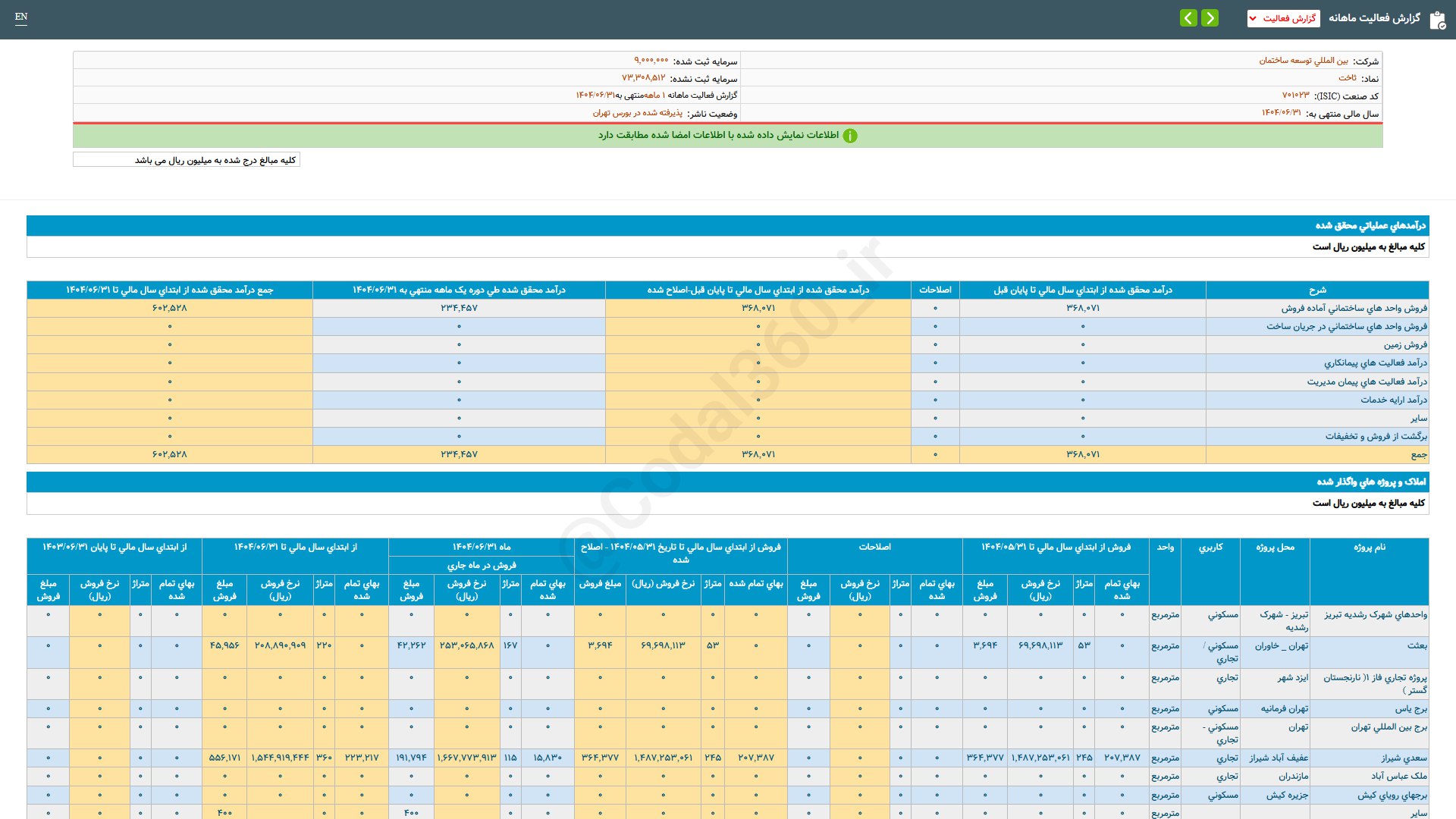Open the گزارش فعالیت dropdown
Screen dimensions: 1456x819
point(1283,18)
